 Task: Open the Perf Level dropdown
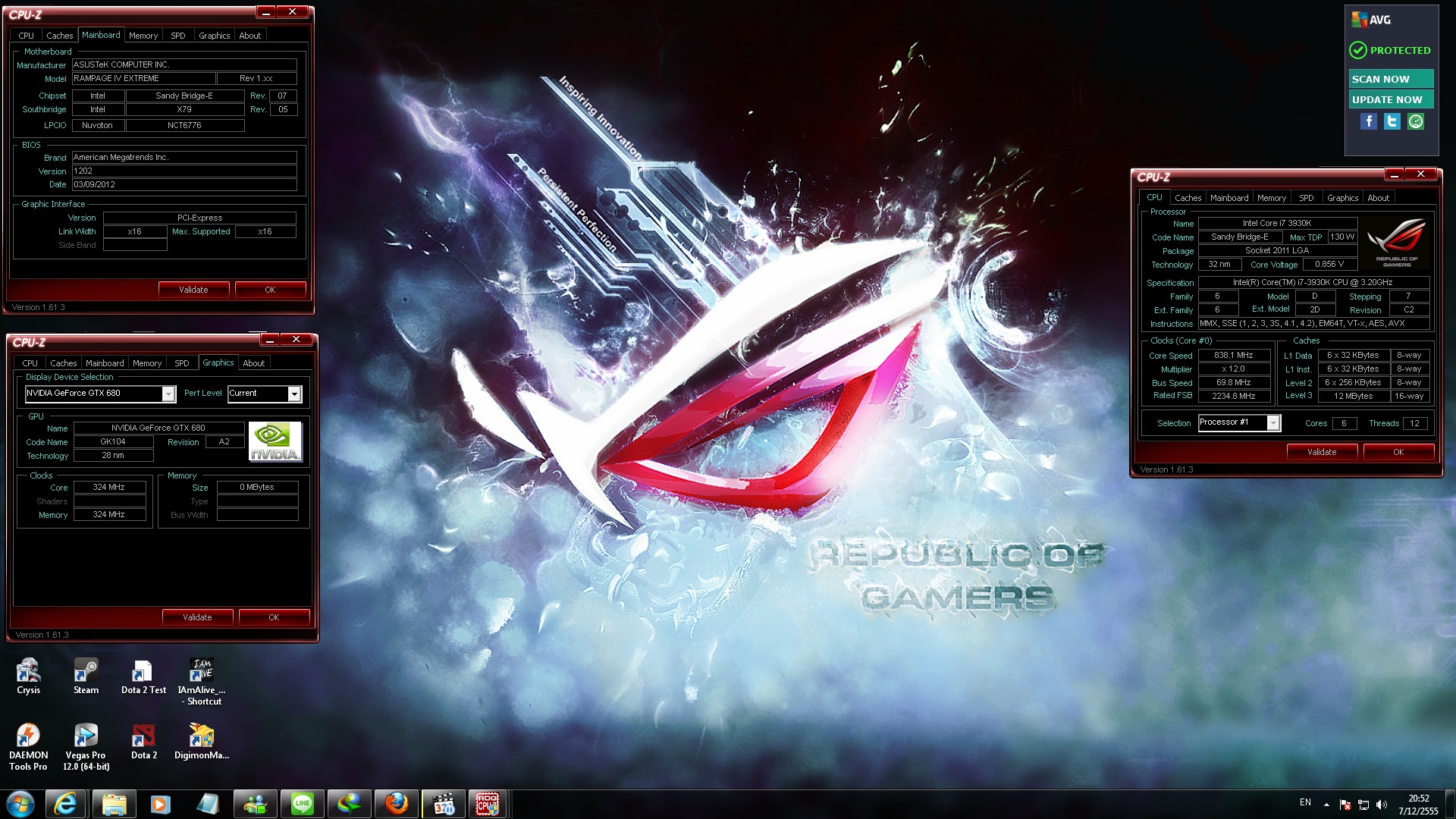pyautogui.click(x=294, y=394)
